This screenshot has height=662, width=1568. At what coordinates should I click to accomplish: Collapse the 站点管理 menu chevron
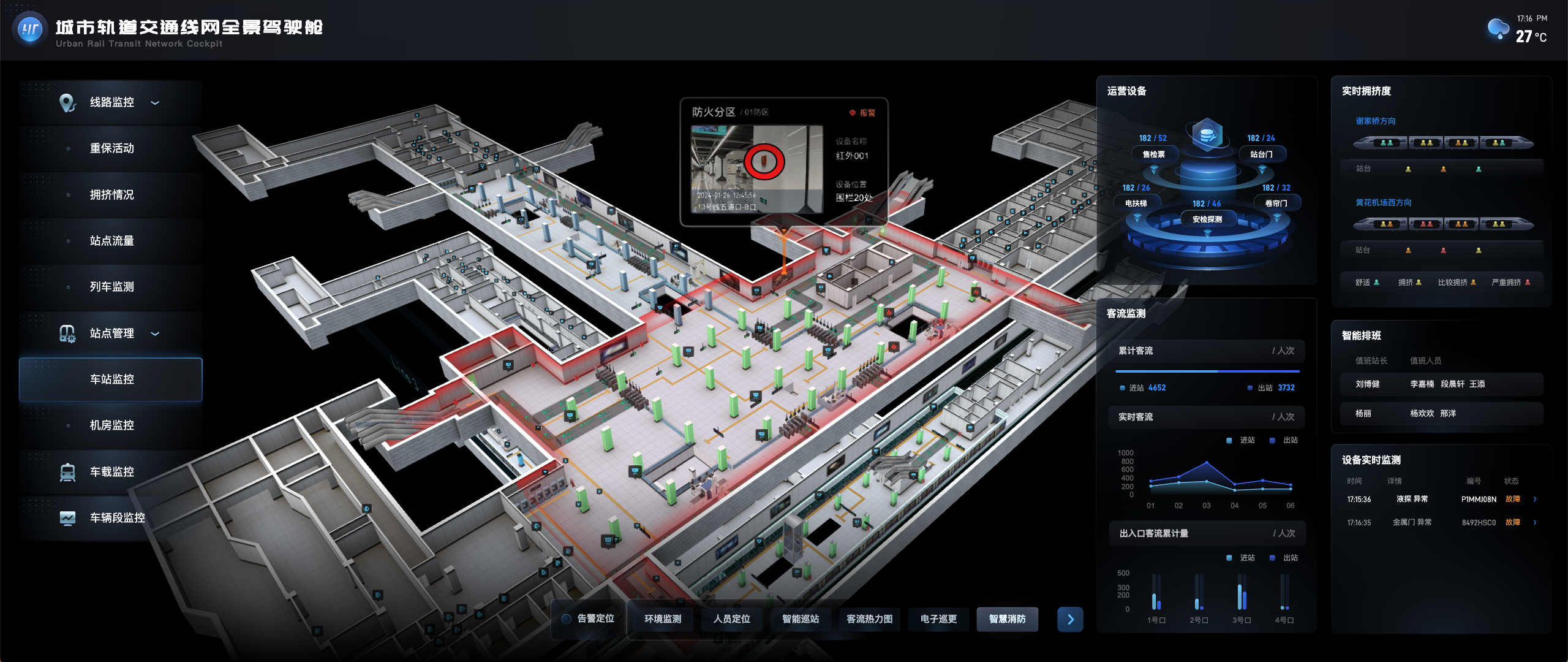155,333
